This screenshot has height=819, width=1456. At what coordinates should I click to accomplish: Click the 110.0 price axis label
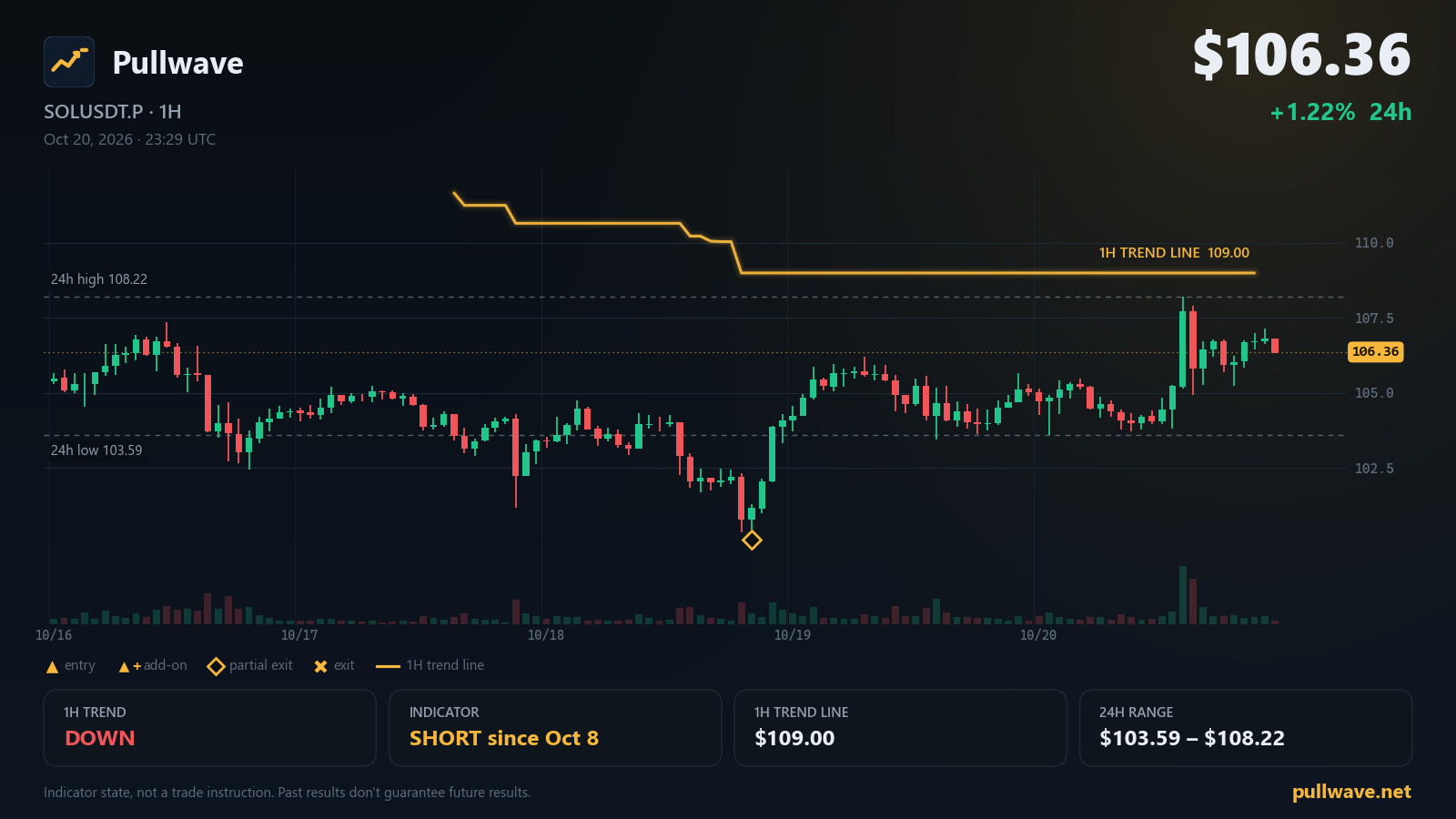coord(1374,243)
